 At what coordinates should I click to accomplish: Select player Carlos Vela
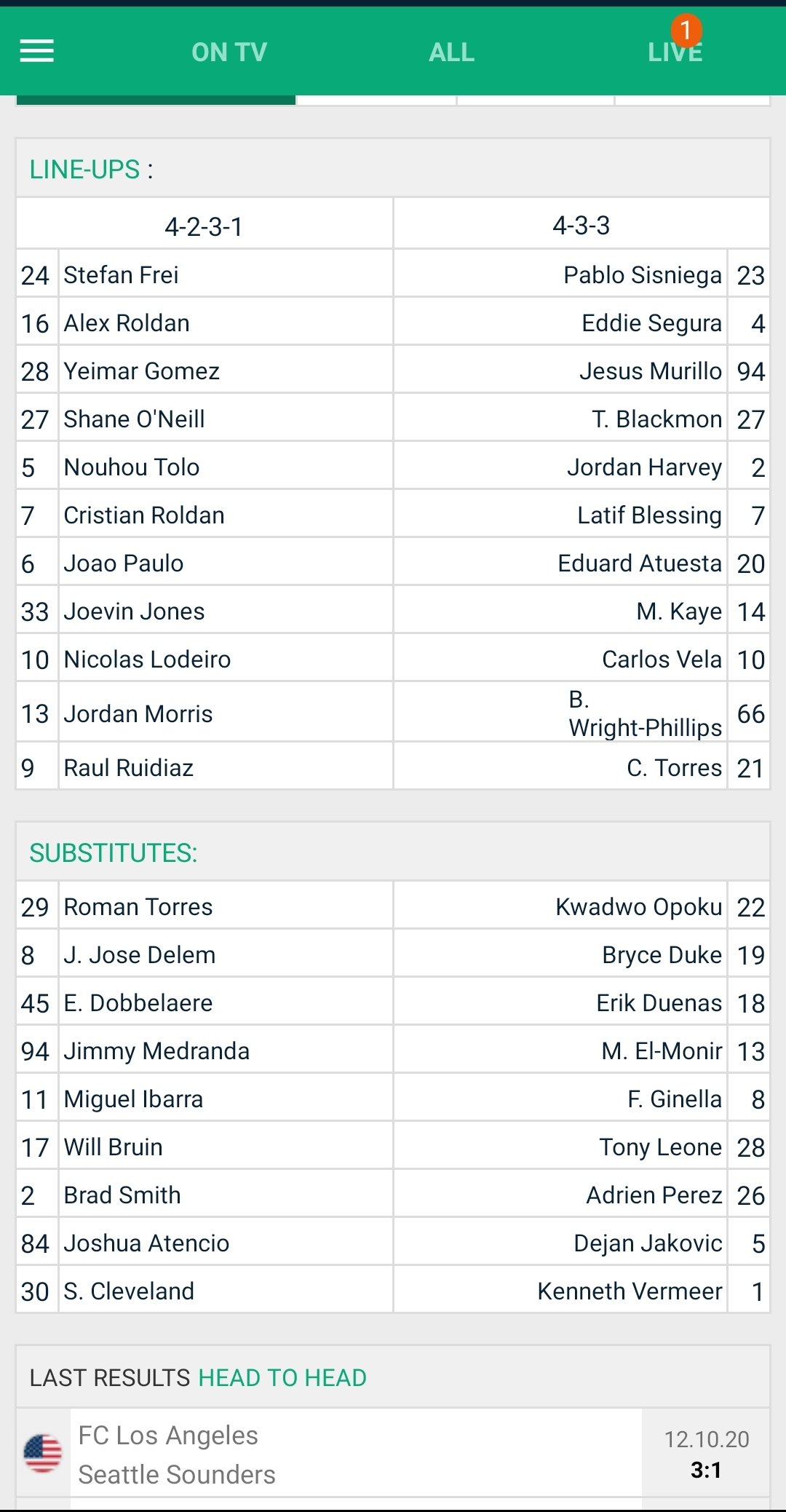[662, 659]
